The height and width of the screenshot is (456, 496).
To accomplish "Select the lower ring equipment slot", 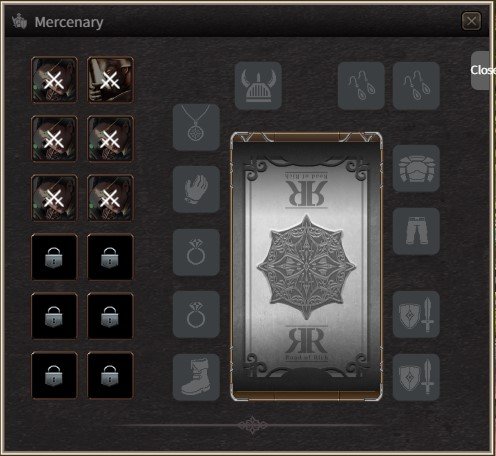I will click(x=196, y=314).
